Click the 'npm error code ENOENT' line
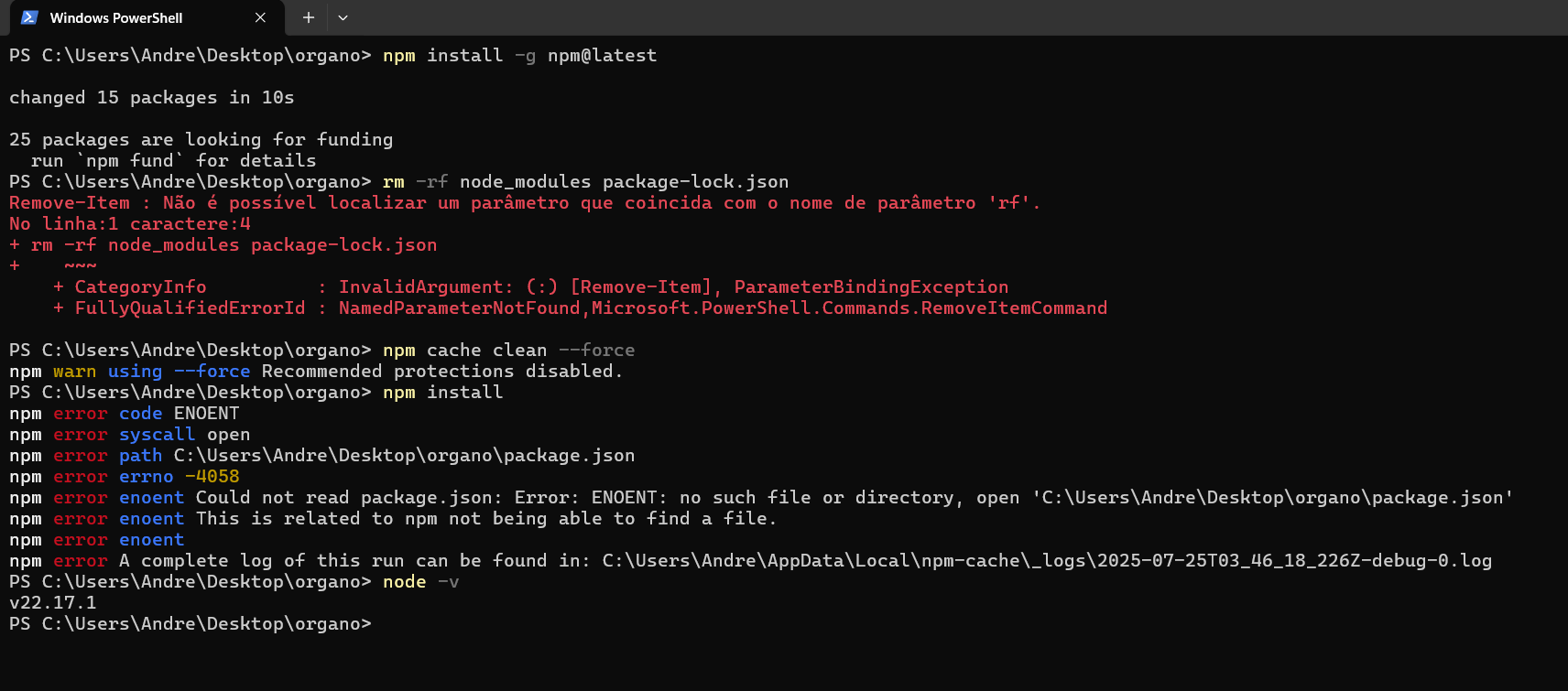The height and width of the screenshot is (691, 1568). click(x=125, y=414)
